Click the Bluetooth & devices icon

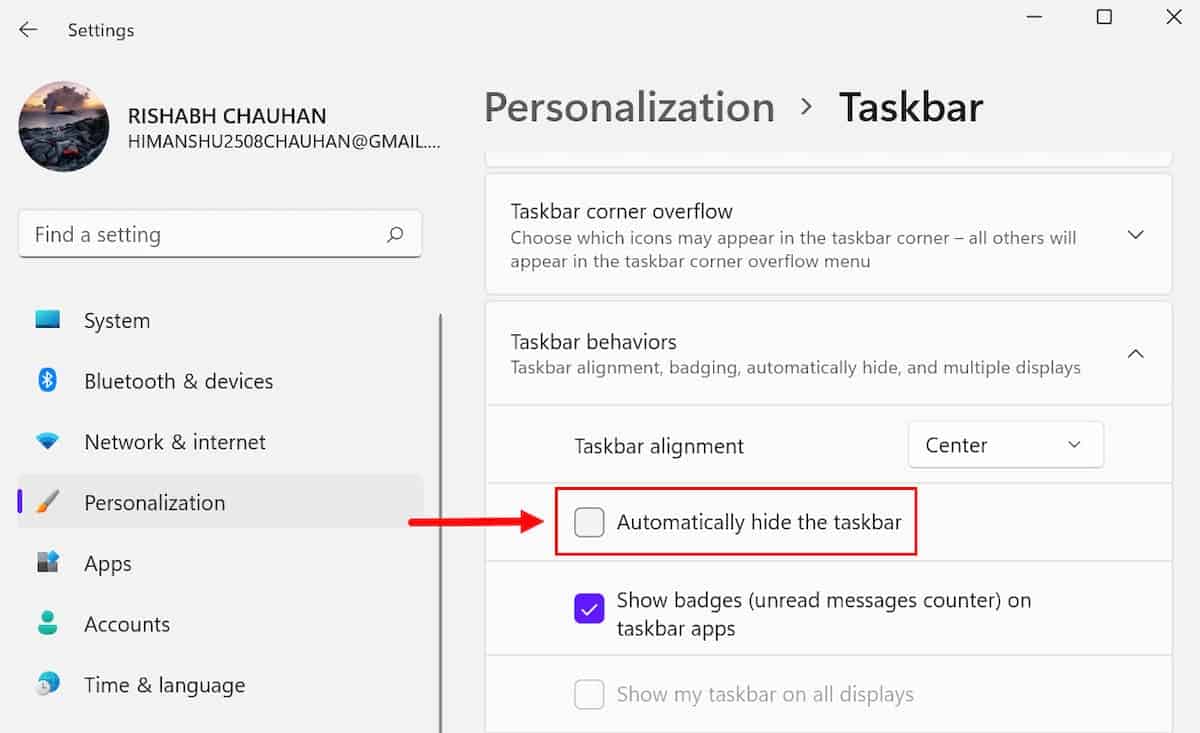47,381
